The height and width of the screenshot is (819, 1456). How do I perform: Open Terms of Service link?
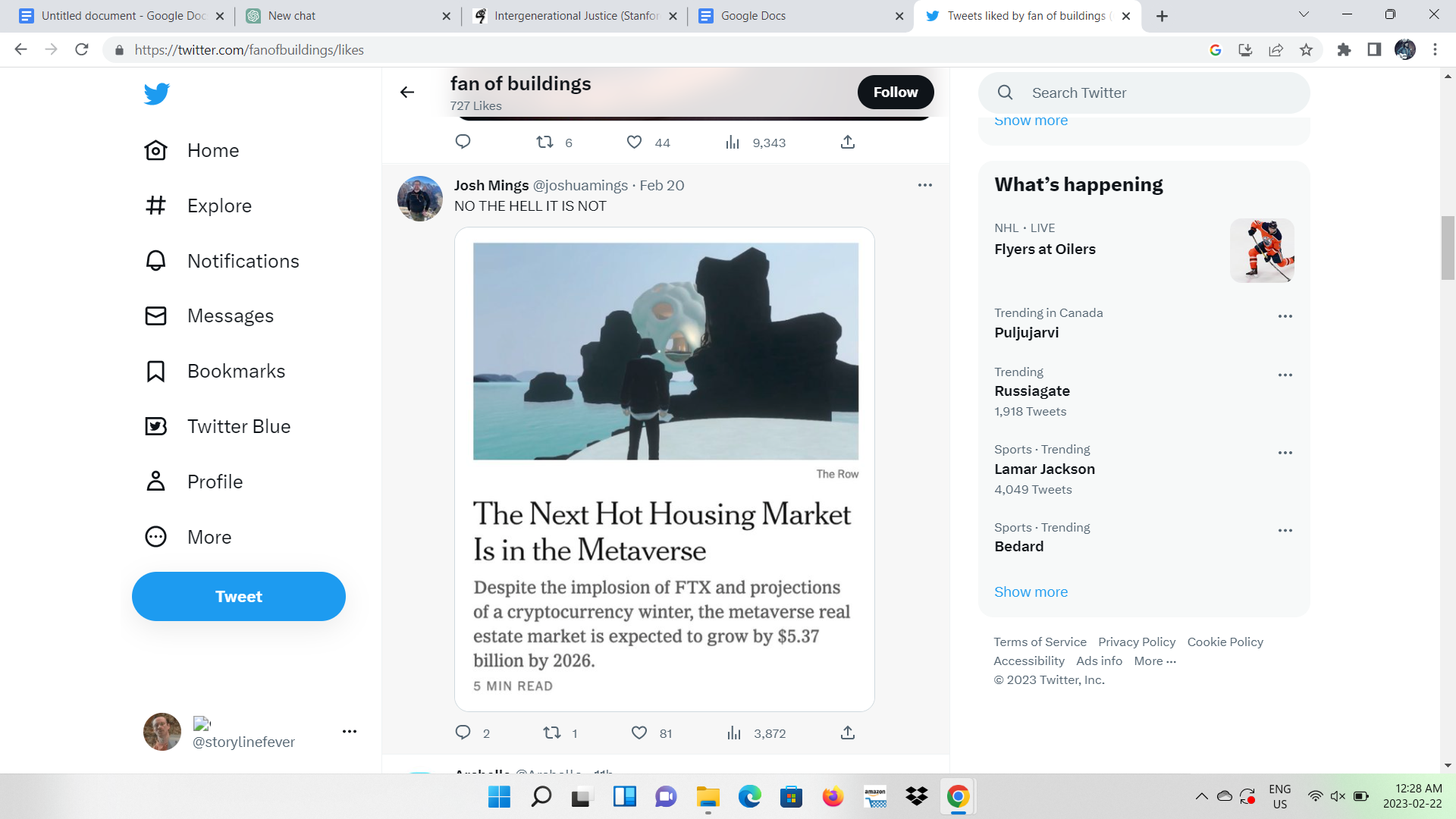coord(1040,642)
